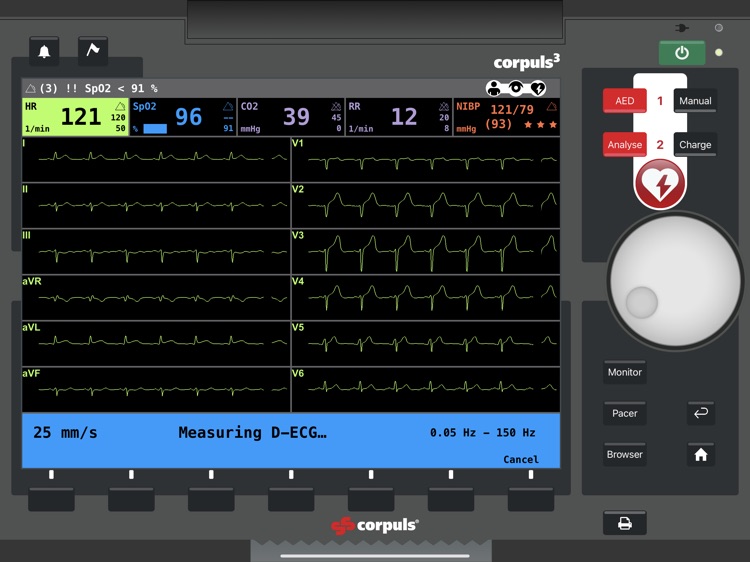Select the V6 ECG curve
The height and width of the screenshot is (562, 750).
pyautogui.click(x=426, y=389)
